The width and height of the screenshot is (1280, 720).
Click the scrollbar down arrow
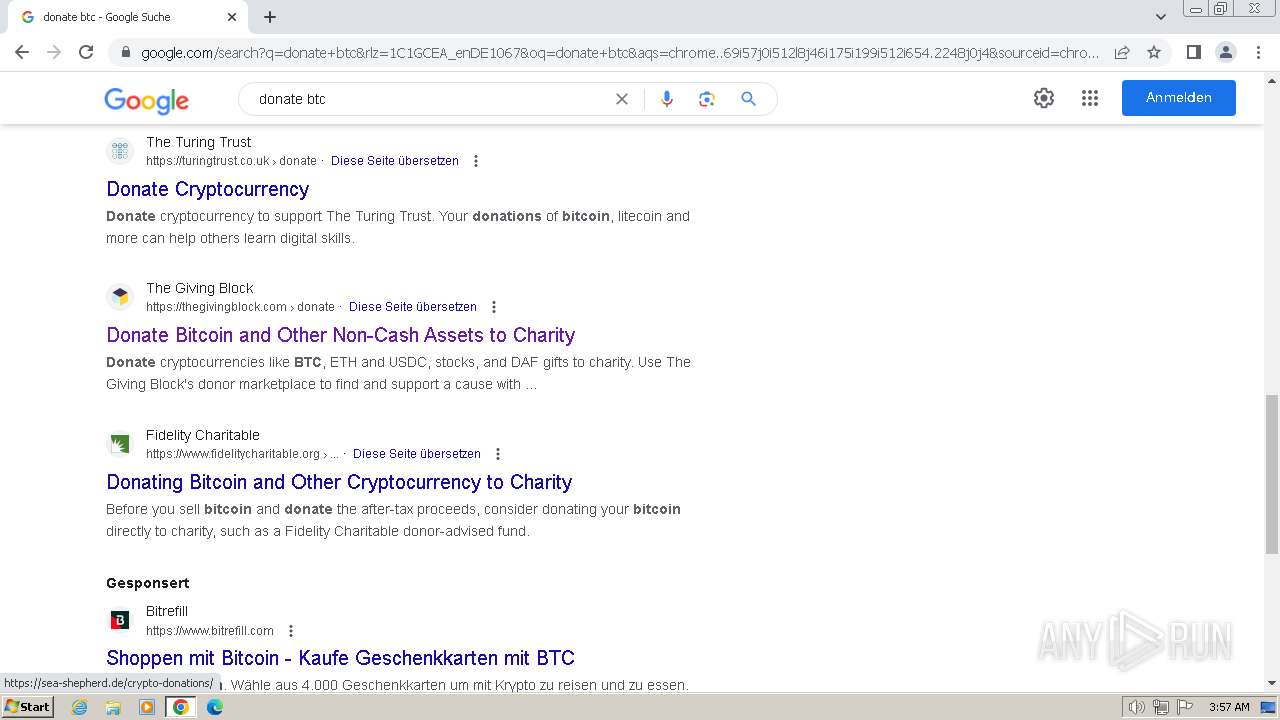(1272, 683)
